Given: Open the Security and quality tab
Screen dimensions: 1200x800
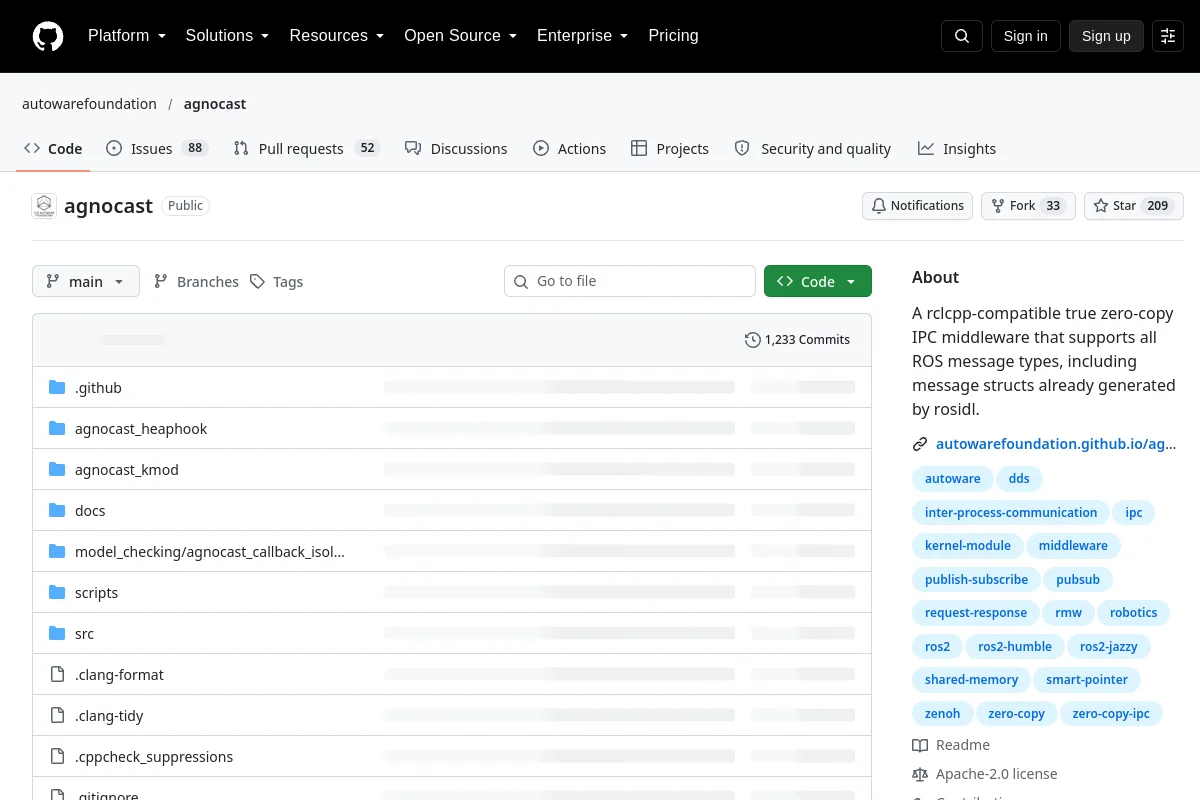Looking at the screenshot, I should 813,149.
